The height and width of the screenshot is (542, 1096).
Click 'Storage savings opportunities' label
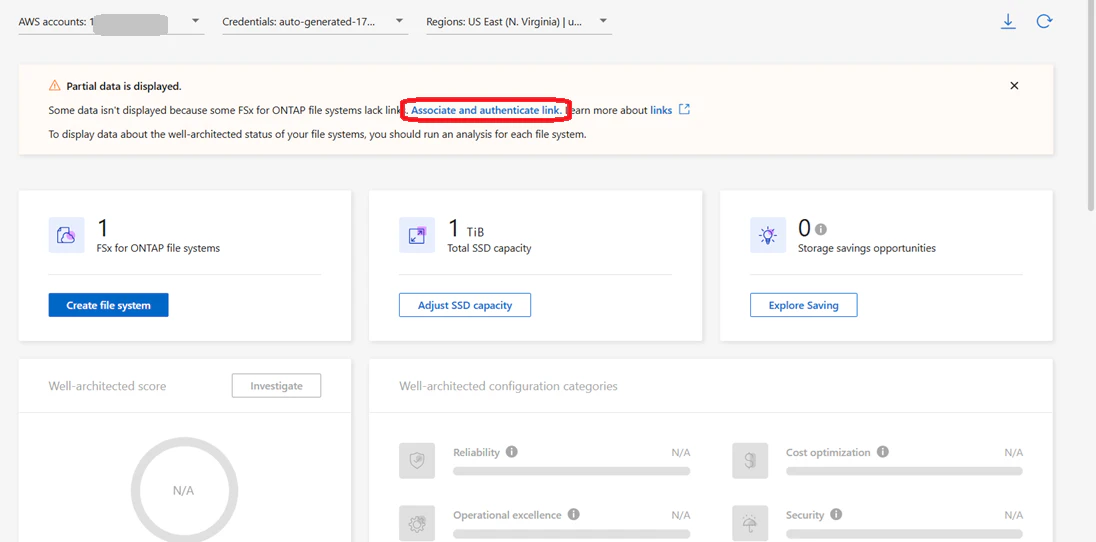[867, 248]
